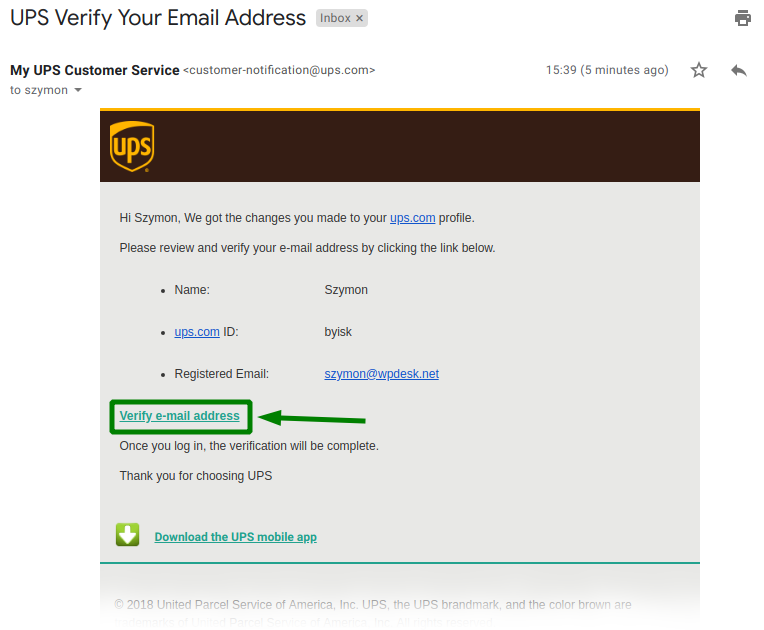Open the ups.com ID link

click(197, 332)
